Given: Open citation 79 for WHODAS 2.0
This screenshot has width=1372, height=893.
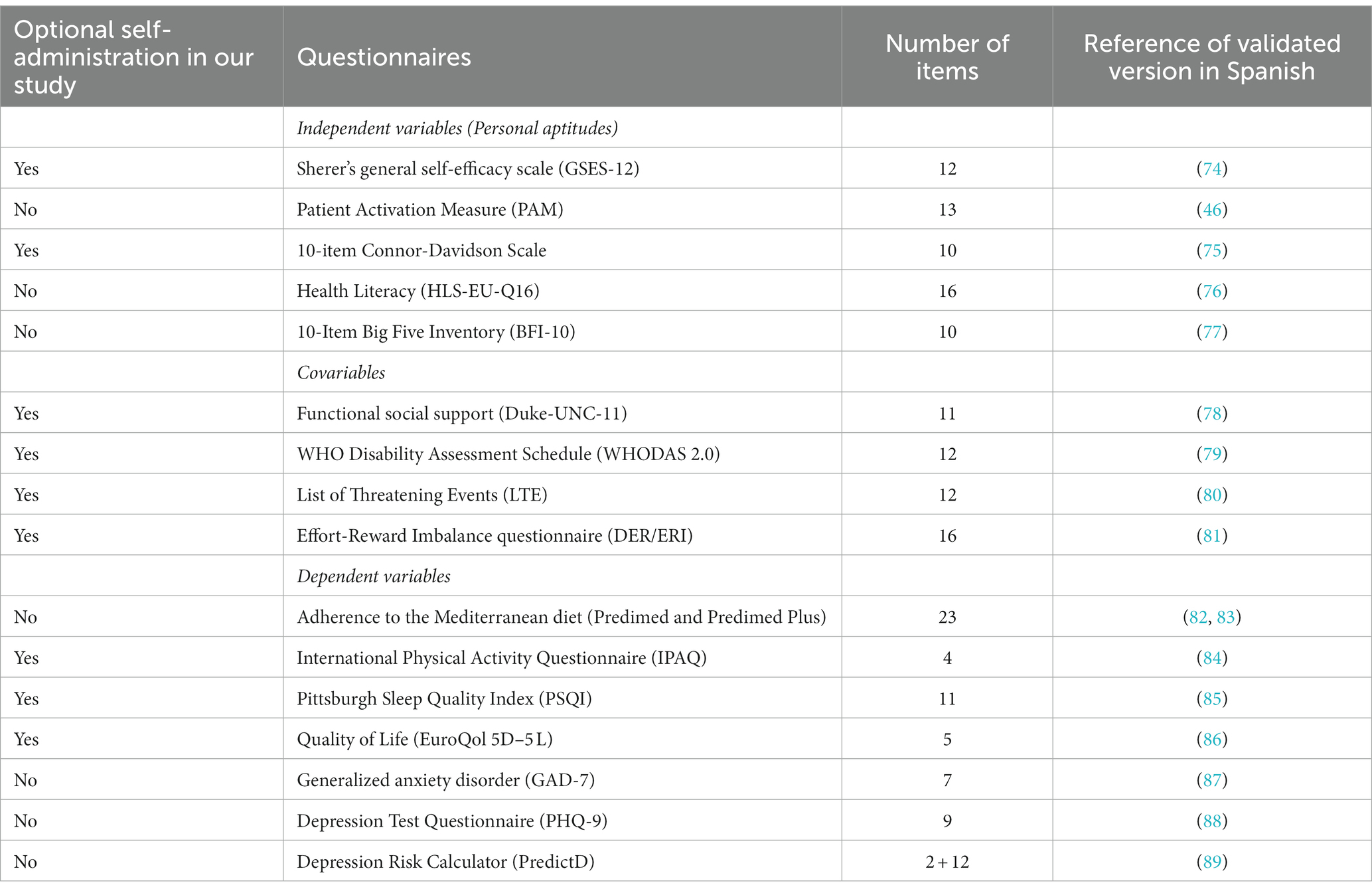Looking at the screenshot, I should click(x=1212, y=454).
